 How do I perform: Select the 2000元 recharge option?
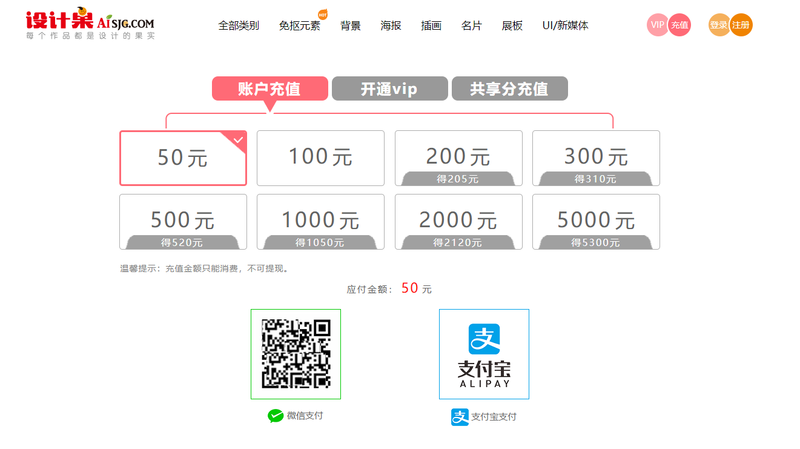459,222
